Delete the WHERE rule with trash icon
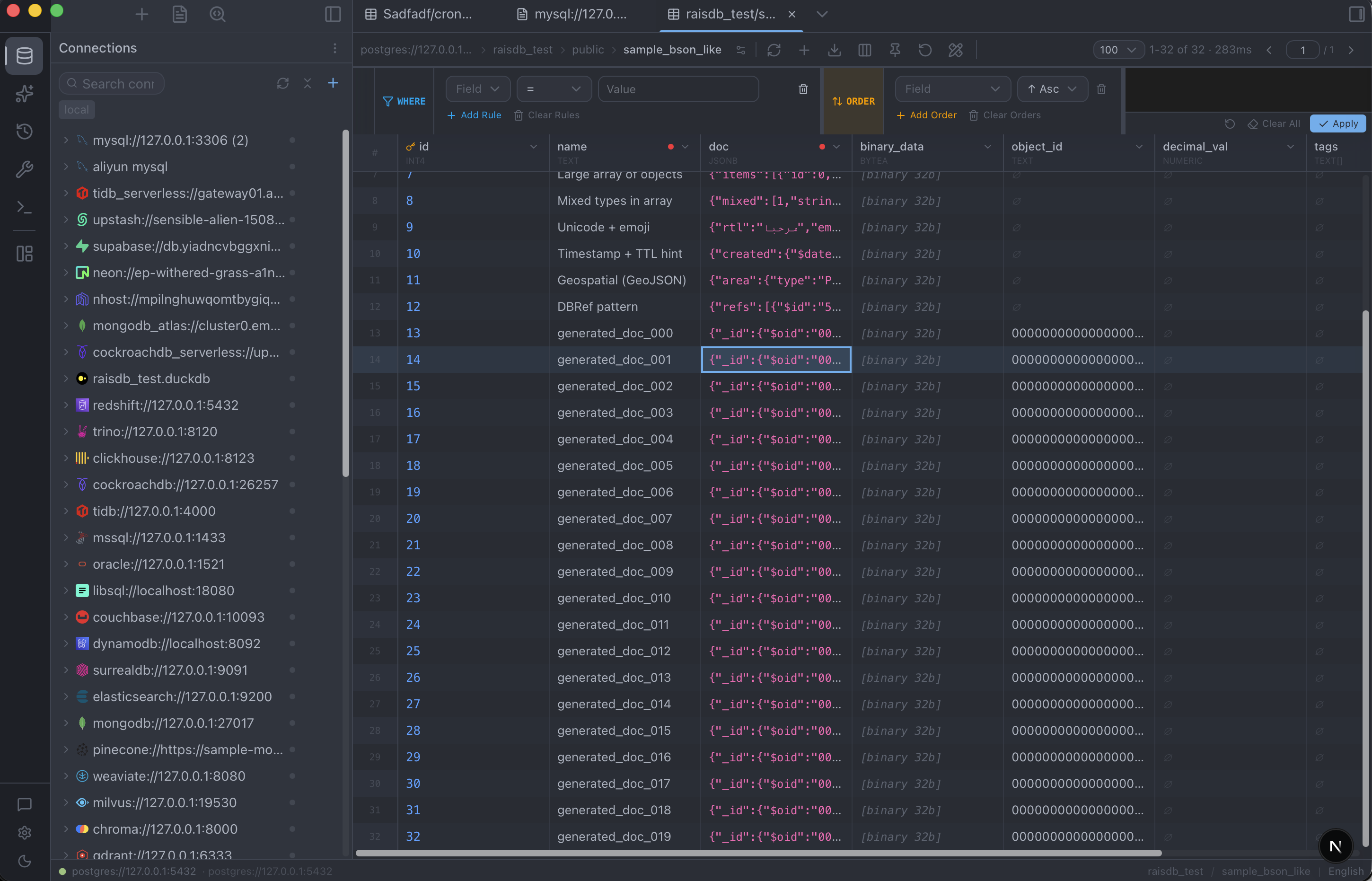Image resolution: width=1372 pixels, height=881 pixels. tap(803, 89)
